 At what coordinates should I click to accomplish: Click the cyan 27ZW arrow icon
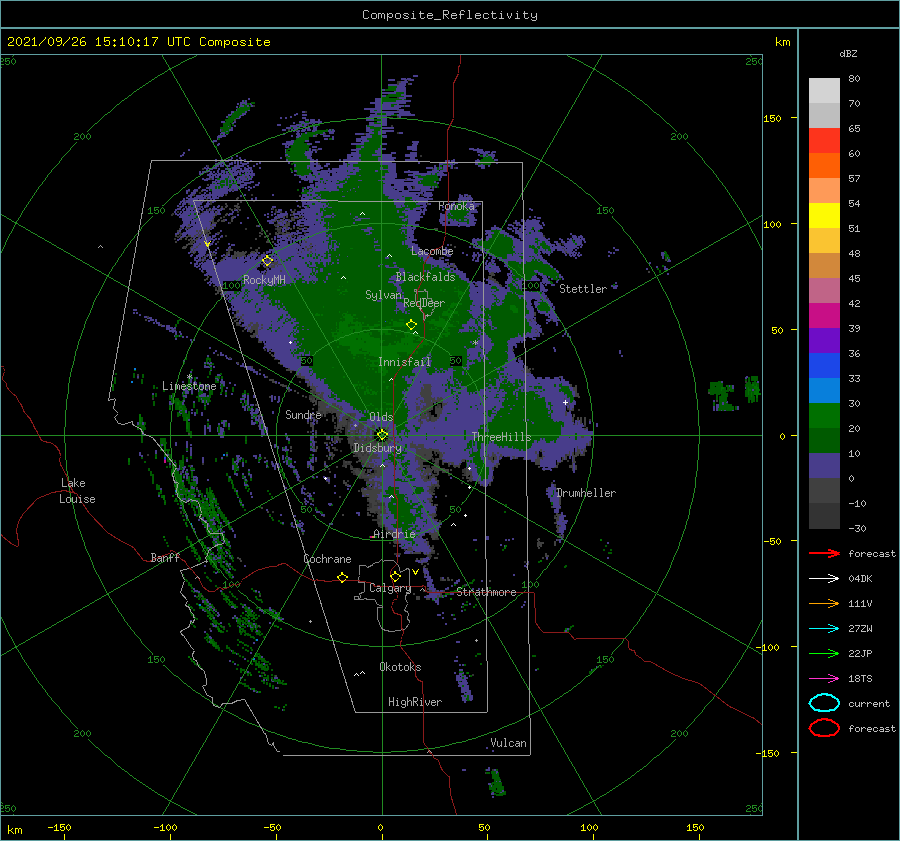(824, 629)
